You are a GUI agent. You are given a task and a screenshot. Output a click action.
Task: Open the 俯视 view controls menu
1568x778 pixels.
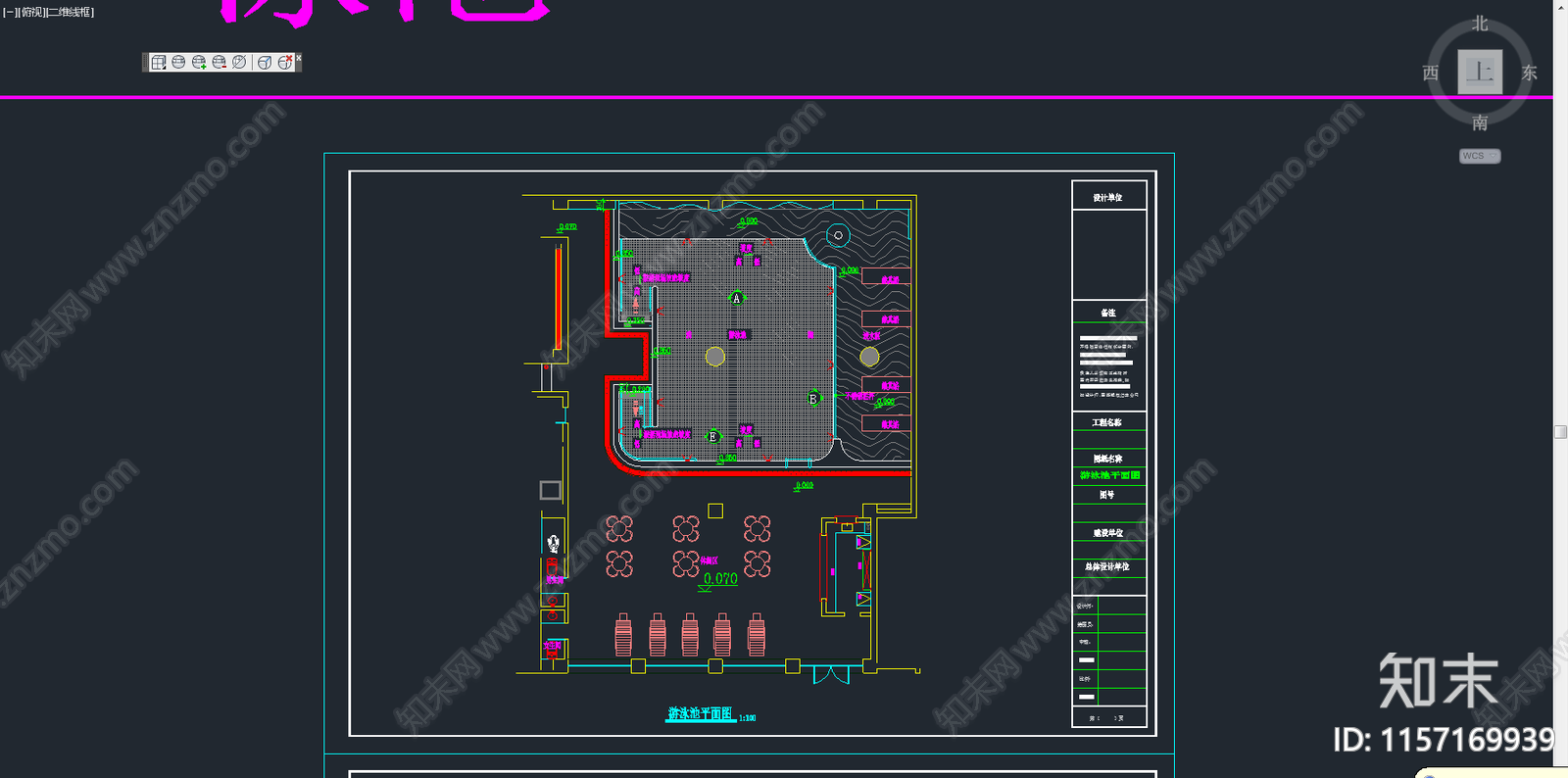(31, 12)
